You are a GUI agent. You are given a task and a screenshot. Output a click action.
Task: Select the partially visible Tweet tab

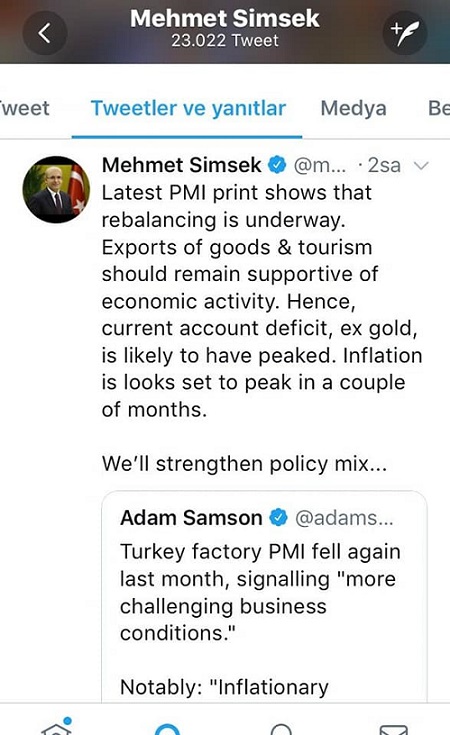tap(24, 108)
